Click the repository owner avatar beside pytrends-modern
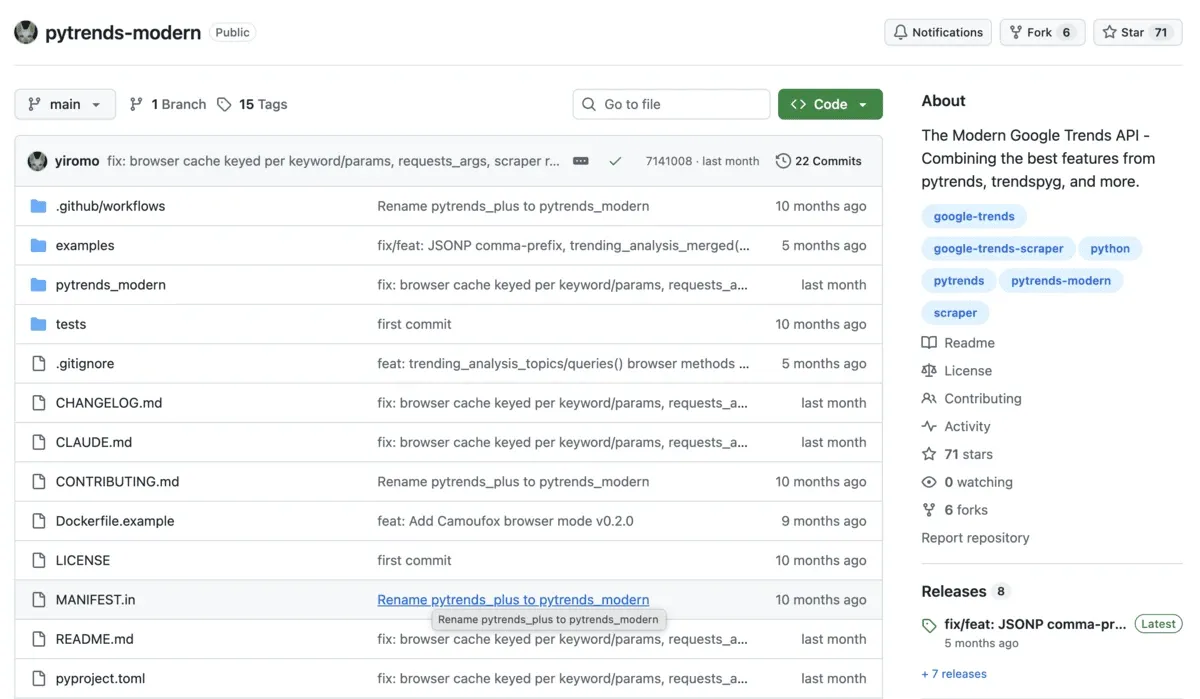1200x699 pixels. (x=26, y=32)
